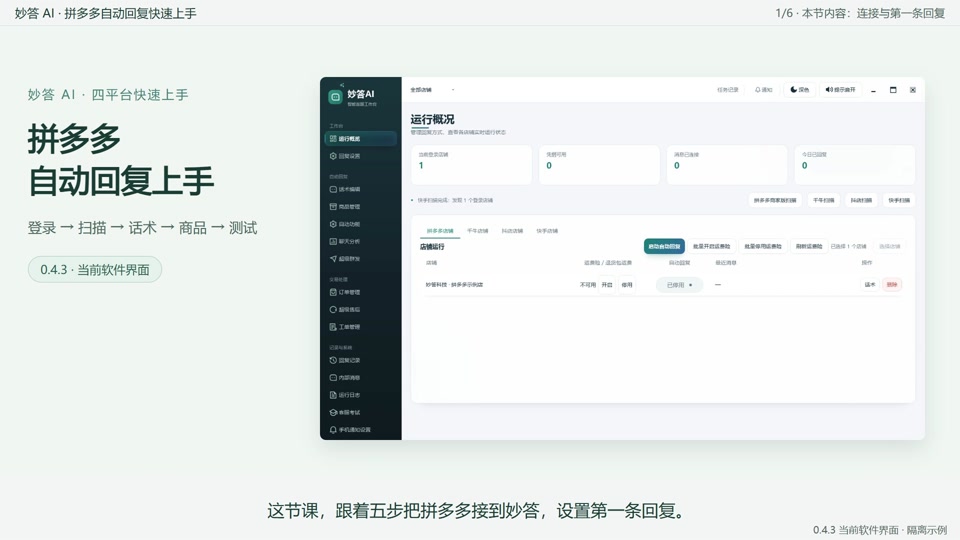960x540 pixels.
Task: Maximize the 妙答AI window
Action: (893, 90)
